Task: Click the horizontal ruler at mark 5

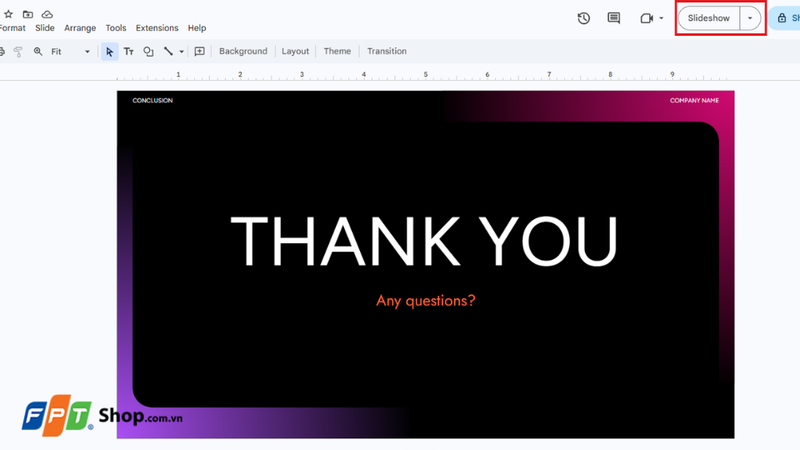Action: [426, 75]
